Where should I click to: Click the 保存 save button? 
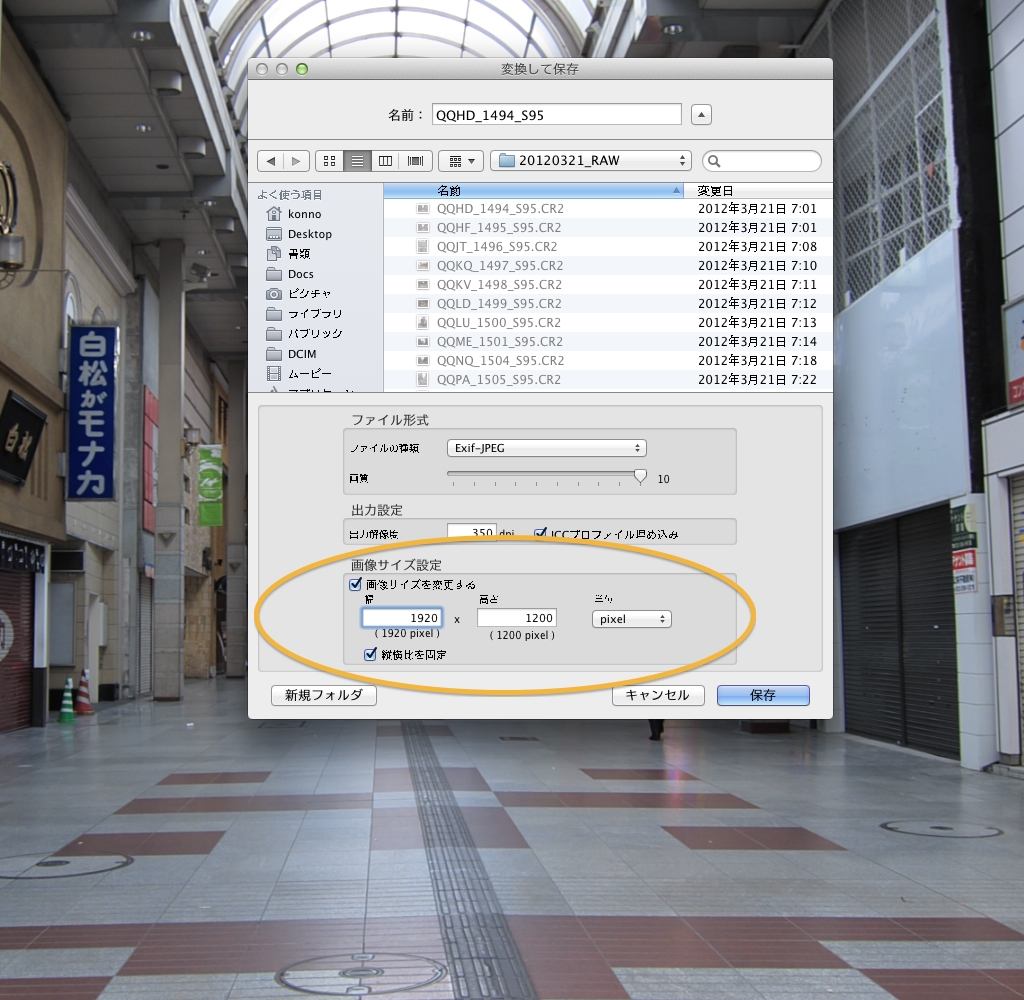tap(763, 695)
